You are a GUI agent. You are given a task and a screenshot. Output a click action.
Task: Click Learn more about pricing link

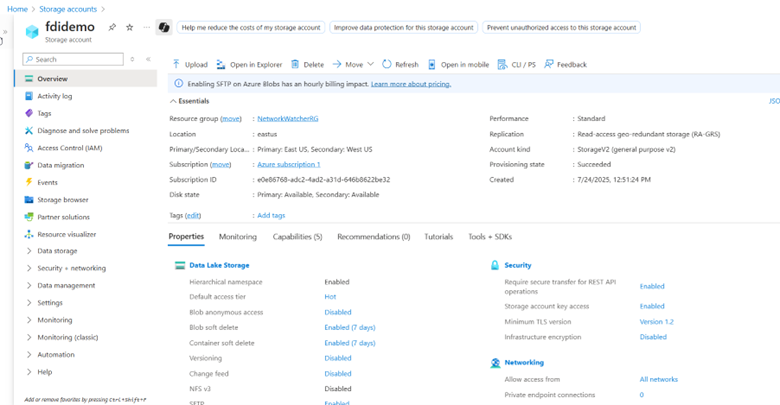(x=411, y=84)
